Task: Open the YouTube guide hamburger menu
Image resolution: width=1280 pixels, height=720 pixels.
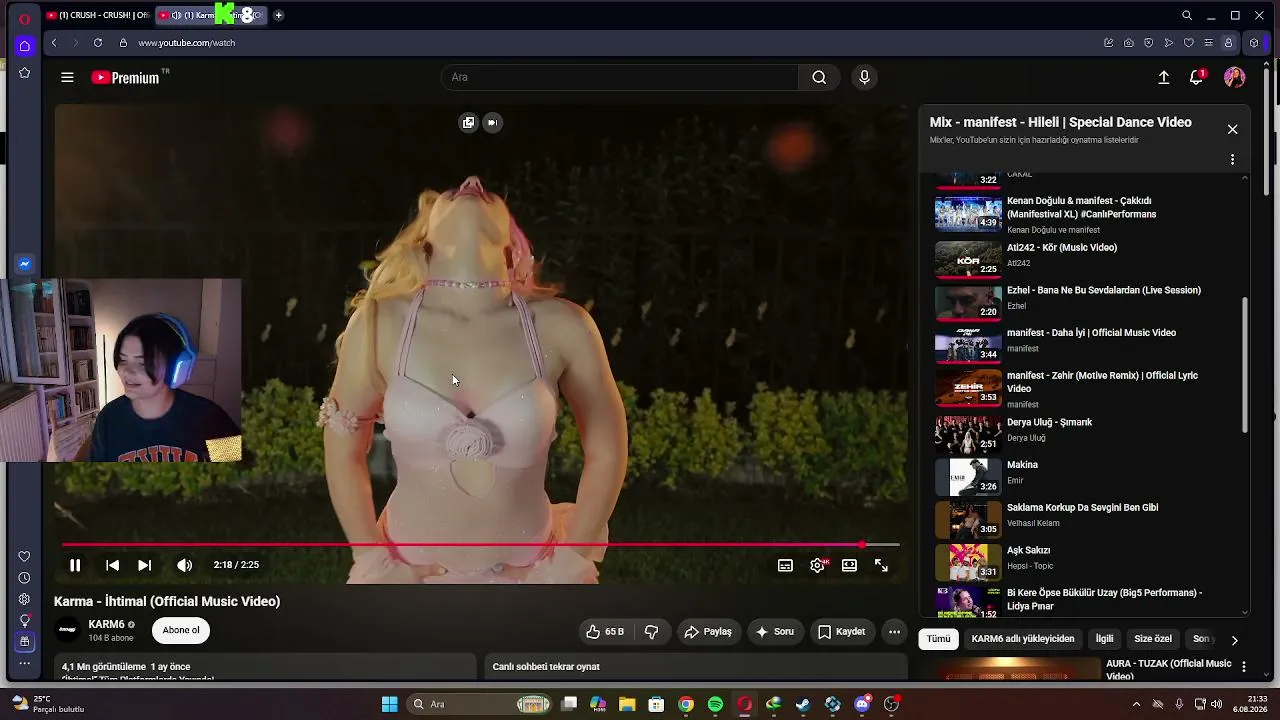Action: pyautogui.click(x=67, y=77)
